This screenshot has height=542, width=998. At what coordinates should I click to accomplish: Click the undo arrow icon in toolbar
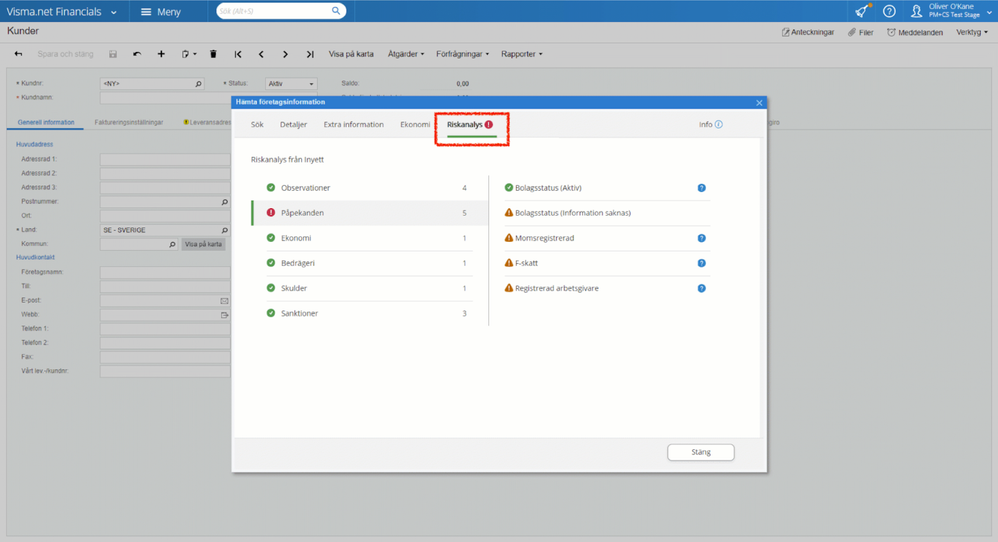point(137,54)
